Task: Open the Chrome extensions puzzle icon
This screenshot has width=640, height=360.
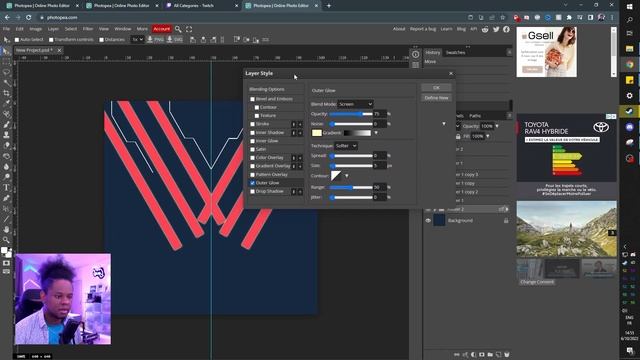Action: [569, 18]
